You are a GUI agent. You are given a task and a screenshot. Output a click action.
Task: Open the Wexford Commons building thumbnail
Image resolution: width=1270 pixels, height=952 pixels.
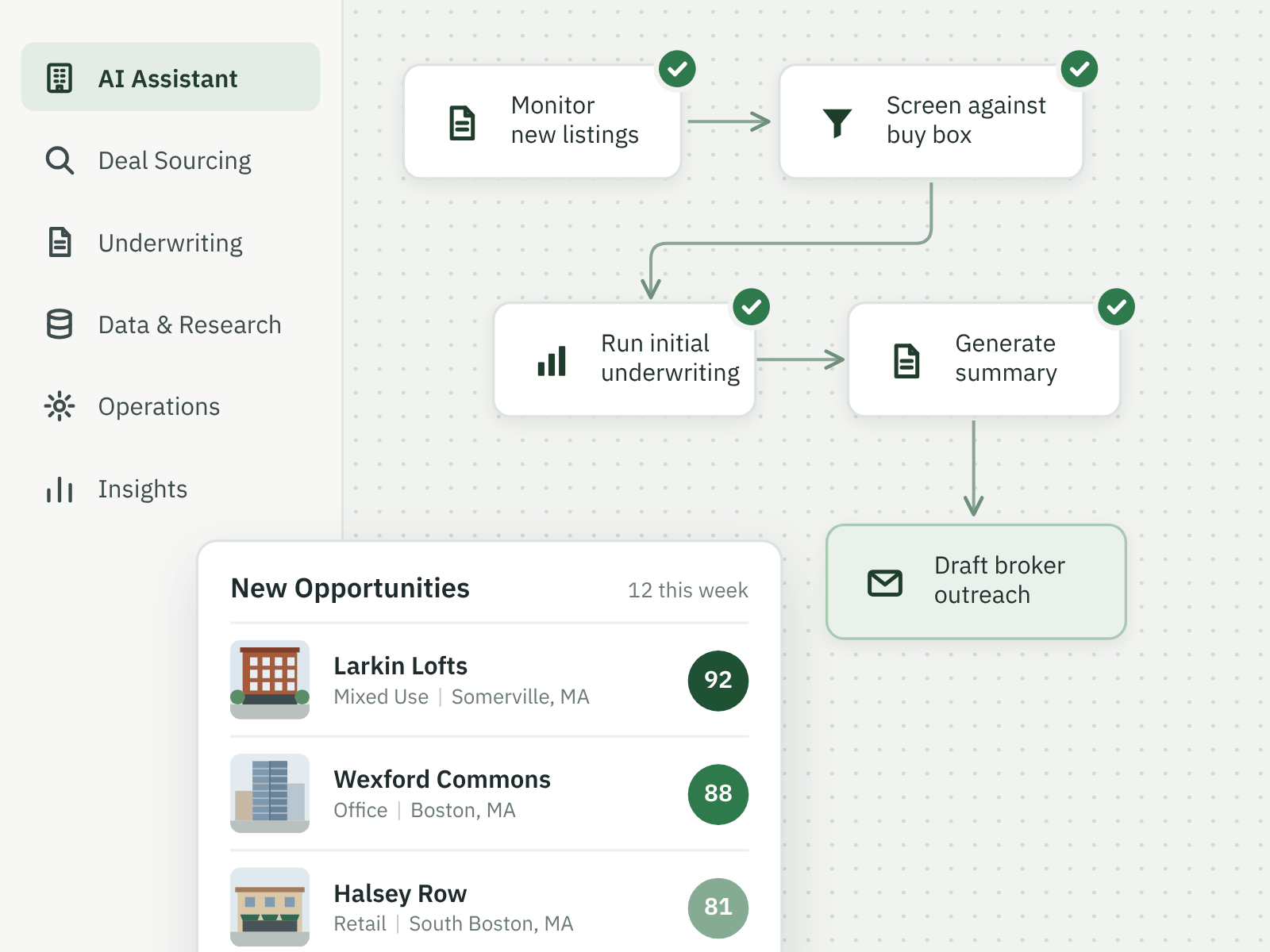[270, 793]
